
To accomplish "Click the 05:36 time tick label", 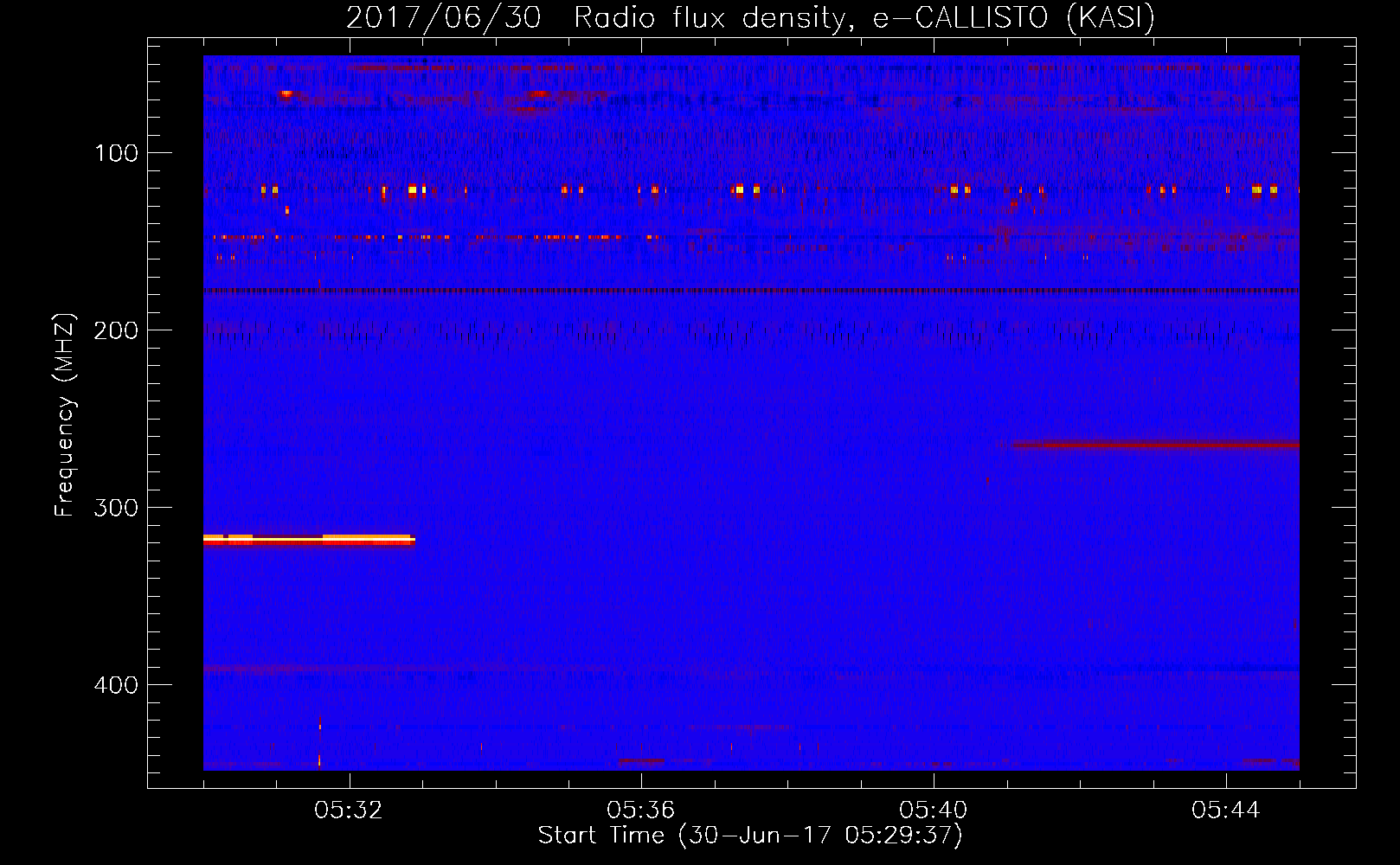I will point(641,811).
